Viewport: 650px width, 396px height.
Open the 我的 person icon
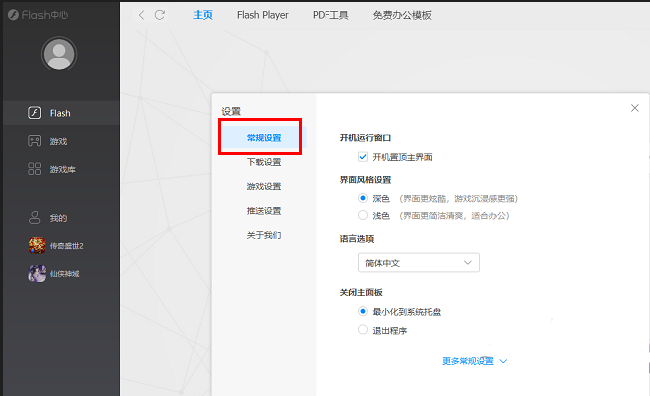(34, 218)
